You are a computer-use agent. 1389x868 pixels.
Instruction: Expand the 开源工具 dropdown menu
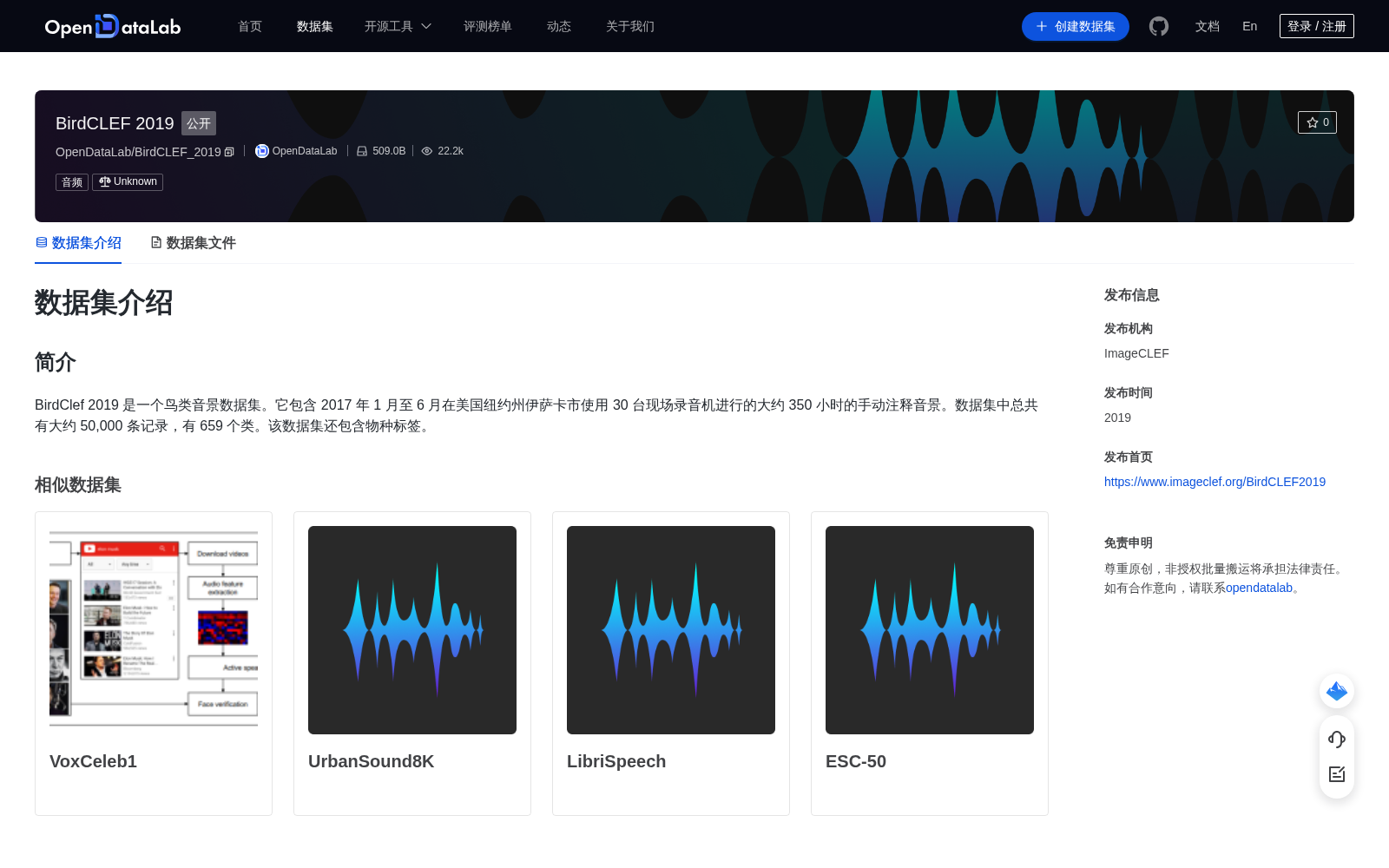398,26
